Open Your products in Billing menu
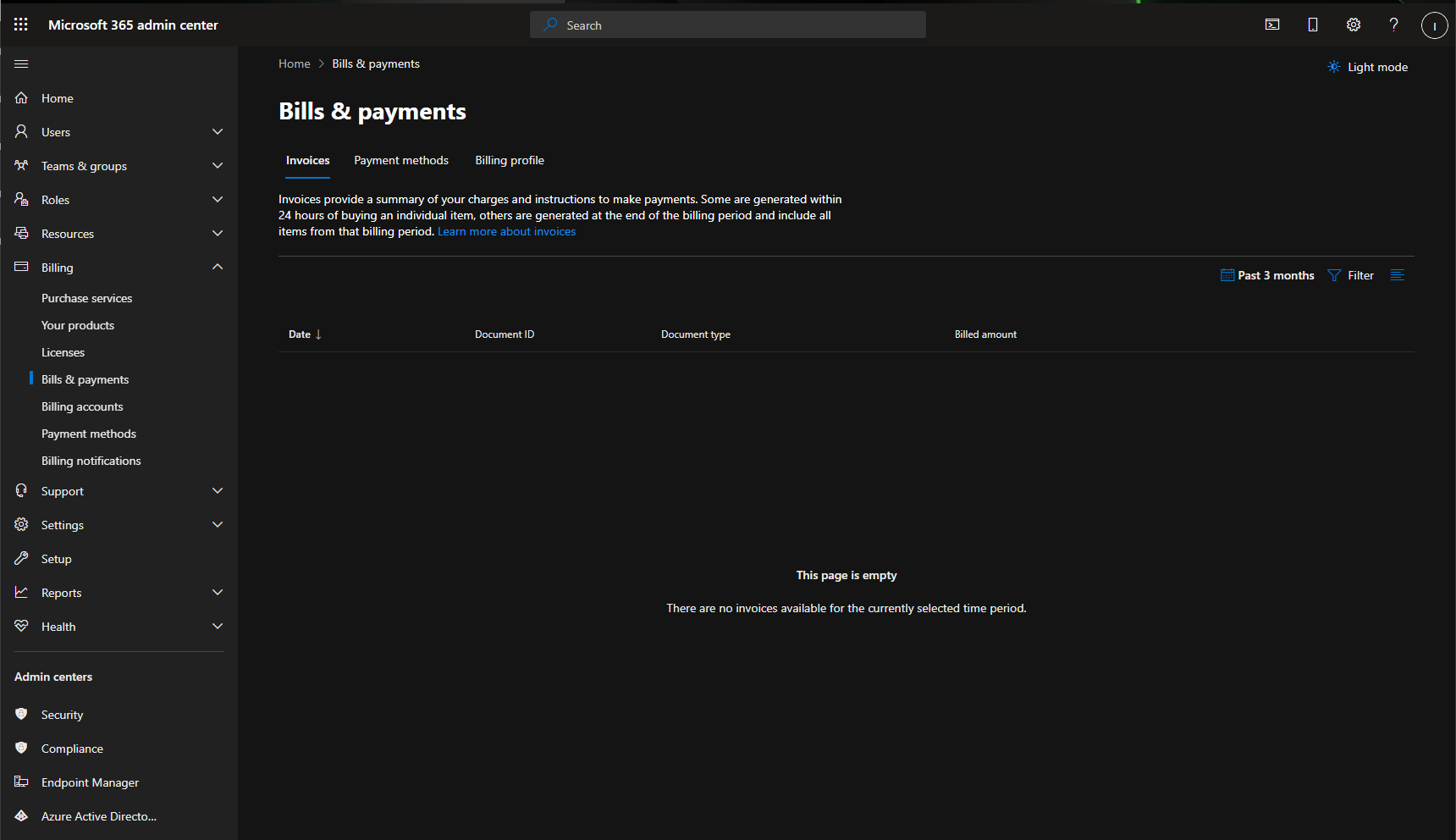The image size is (1456, 840). pos(78,325)
